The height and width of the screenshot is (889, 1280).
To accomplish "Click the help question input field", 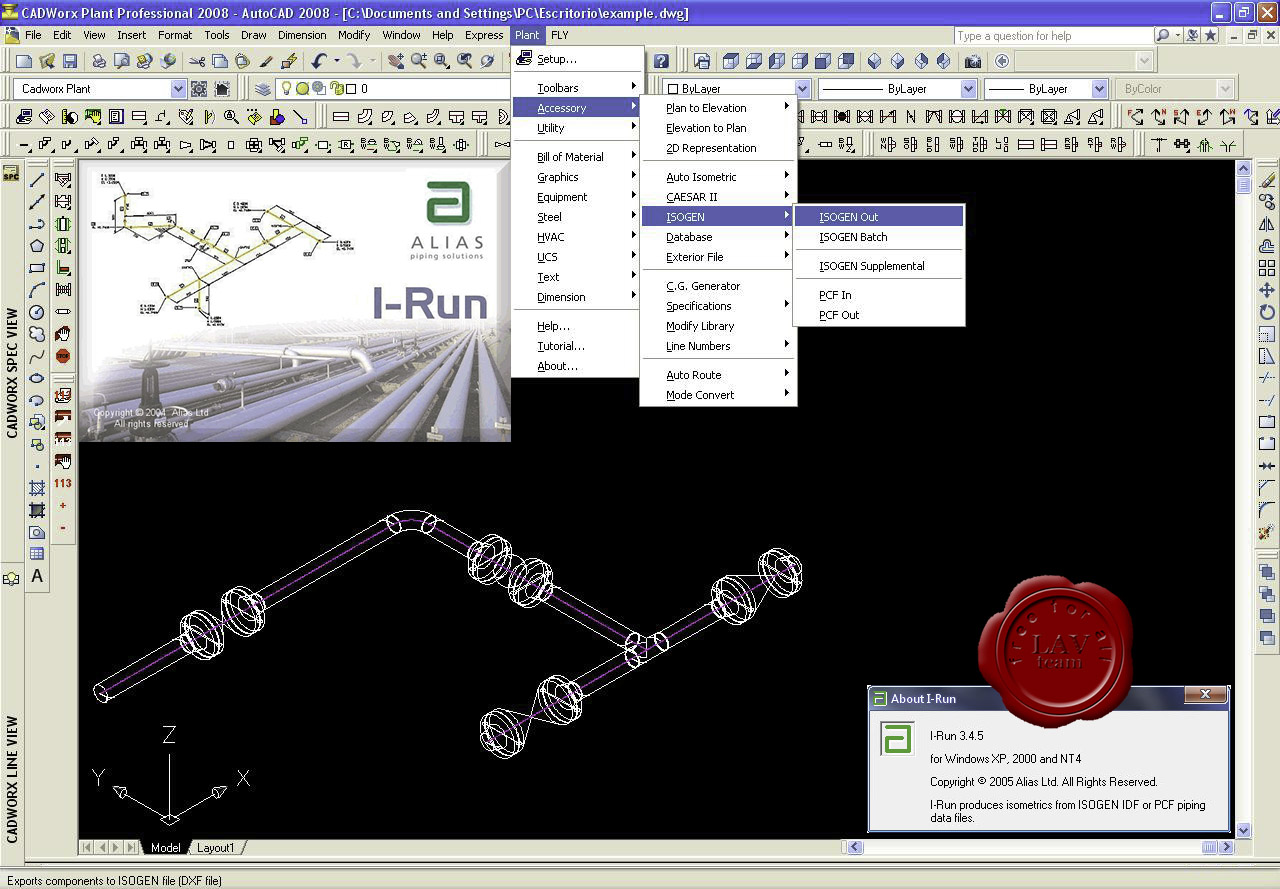I will click(x=1053, y=36).
